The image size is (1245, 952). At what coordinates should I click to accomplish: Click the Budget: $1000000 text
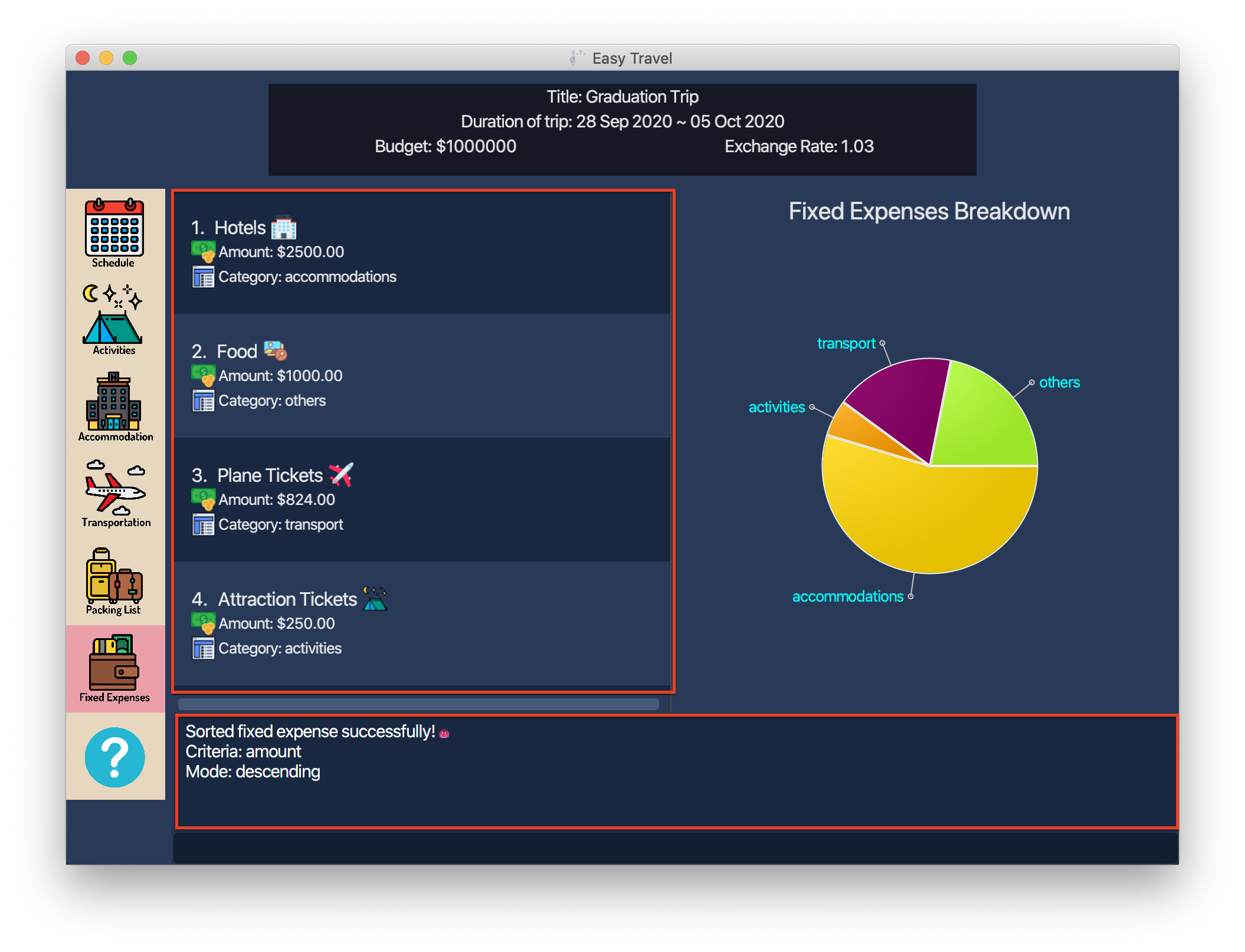coord(445,146)
